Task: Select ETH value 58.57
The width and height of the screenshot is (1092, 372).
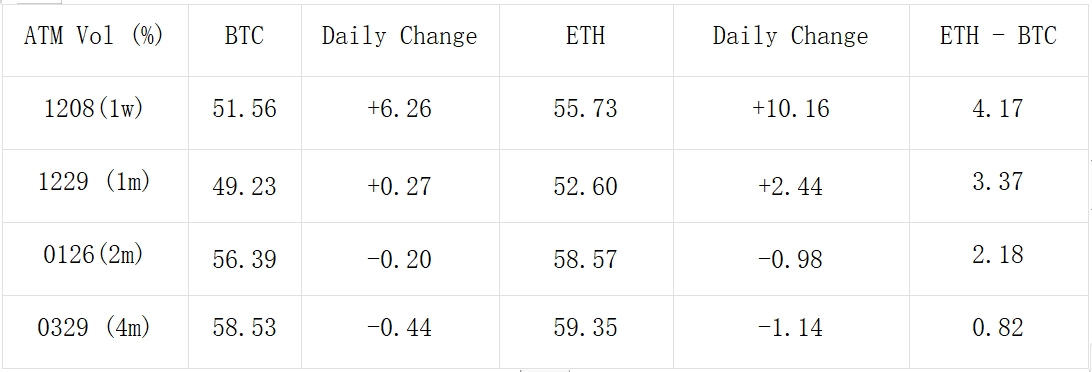Action: (x=586, y=260)
